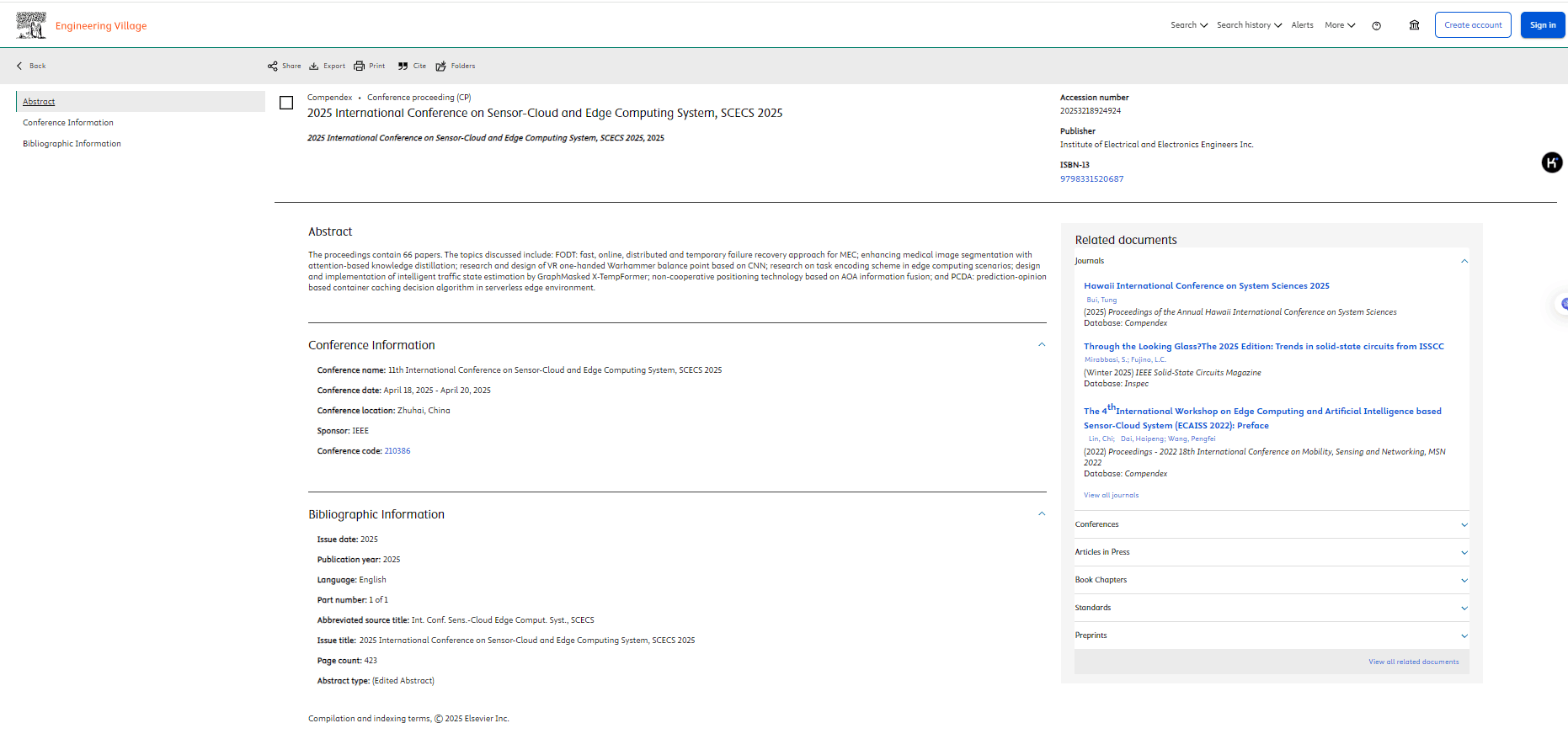Collapse the Conference Information section
This screenshot has width=1568, height=755.
[1042, 345]
